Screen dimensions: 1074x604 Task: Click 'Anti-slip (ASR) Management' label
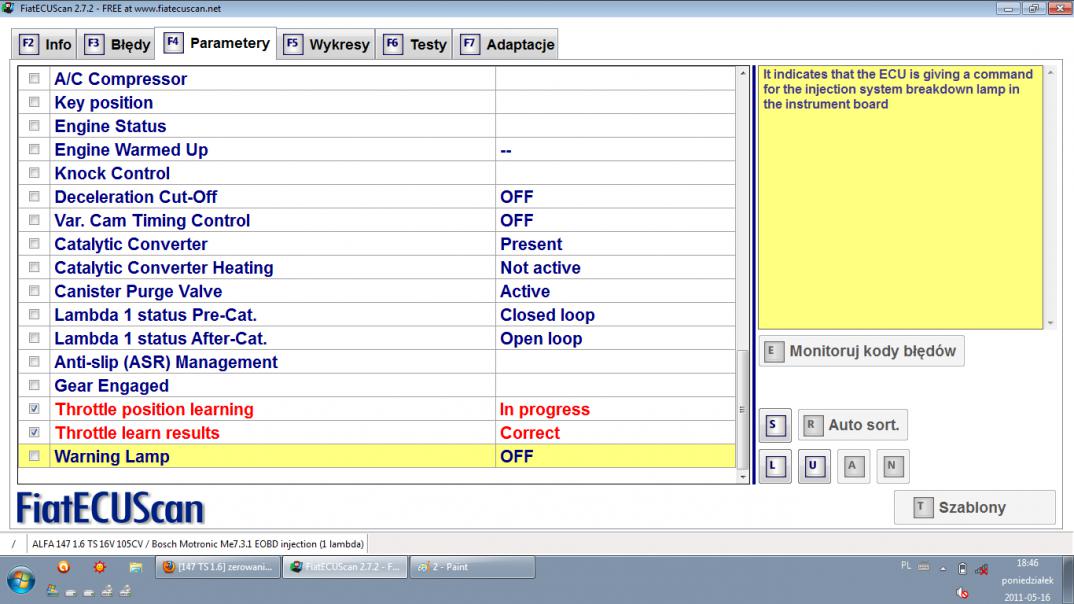(166, 362)
